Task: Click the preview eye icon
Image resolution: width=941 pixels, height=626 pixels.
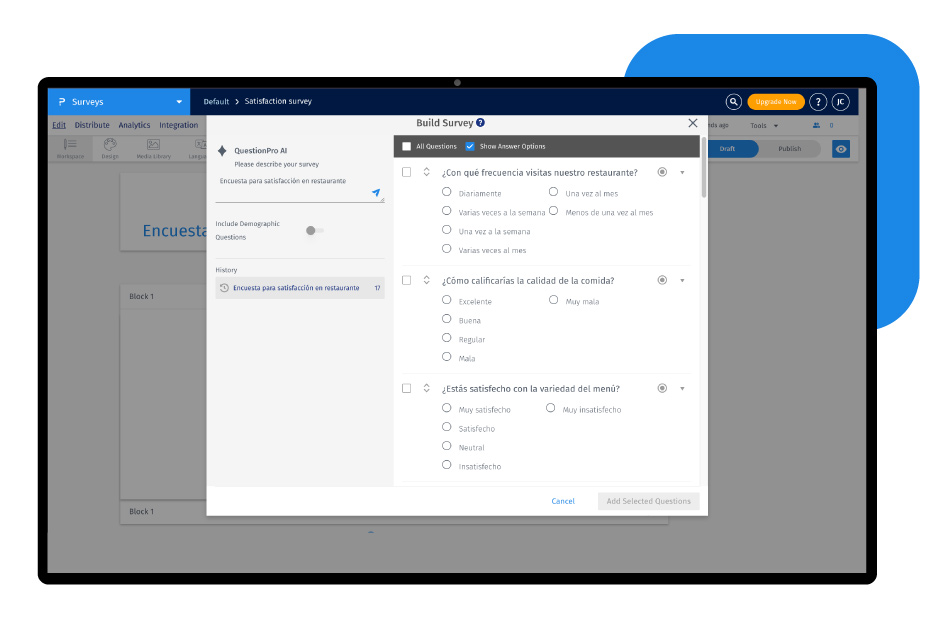Action: pyautogui.click(x=841, y=149)
